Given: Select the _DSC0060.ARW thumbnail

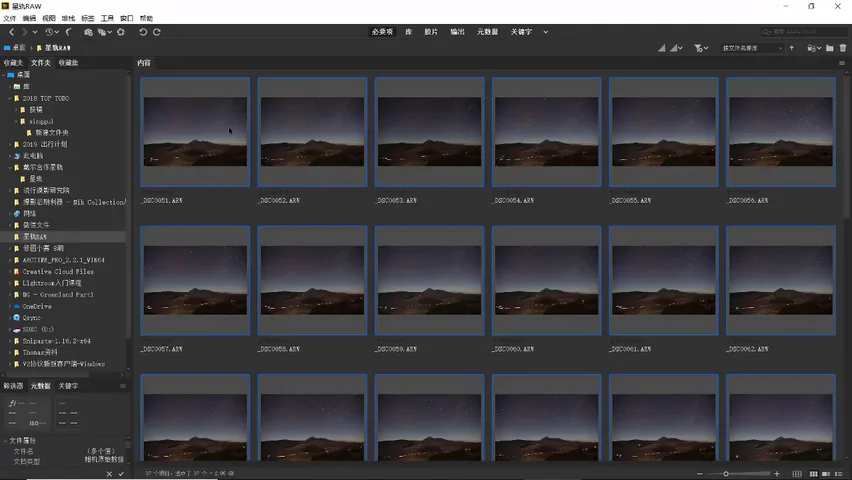Looking at the screenshot, I should click(x=547, y=280).
